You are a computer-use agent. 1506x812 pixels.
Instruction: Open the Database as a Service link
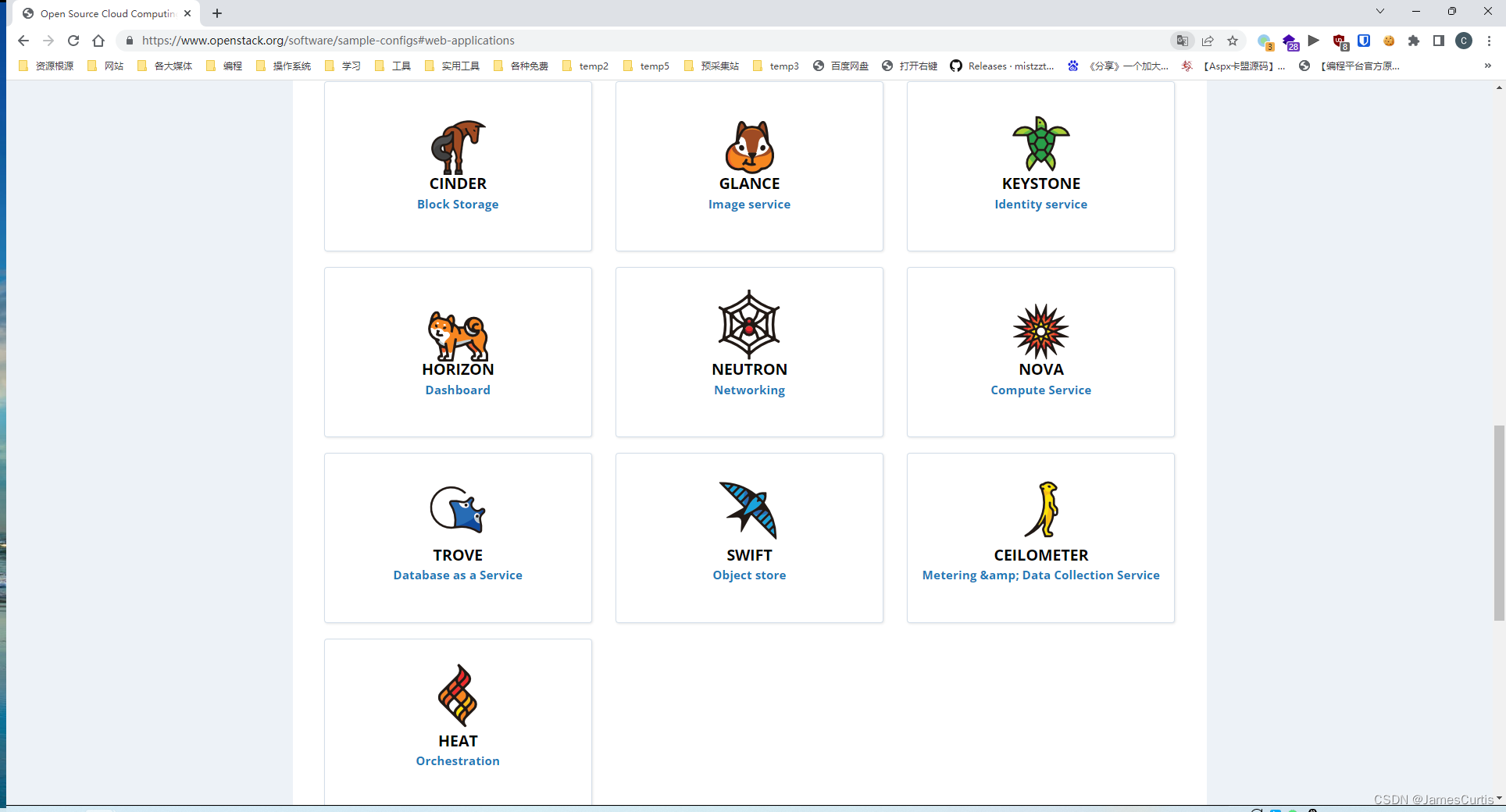(x=458, y=575)
